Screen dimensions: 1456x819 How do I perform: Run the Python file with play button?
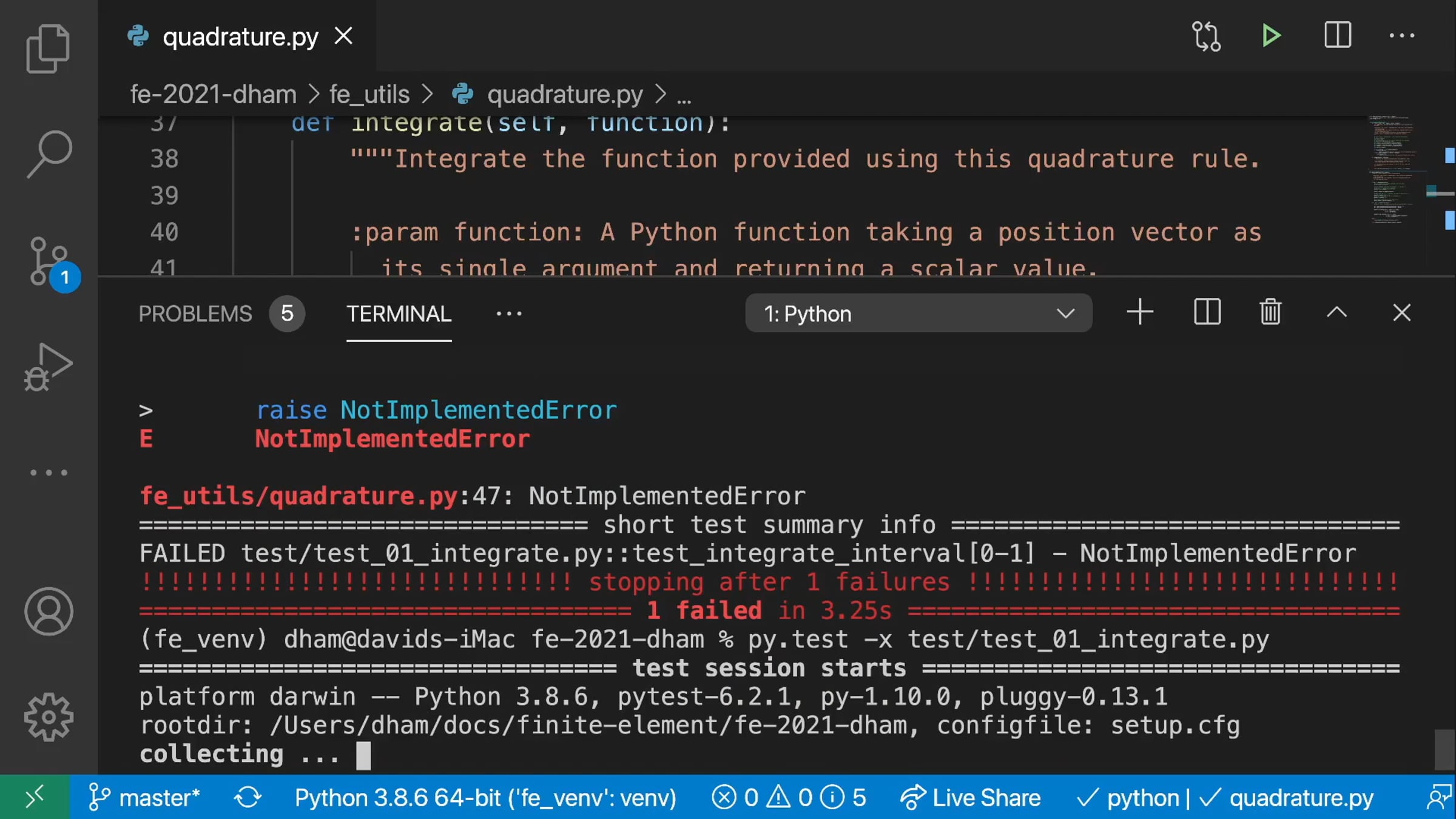[x=1271, y=36]
